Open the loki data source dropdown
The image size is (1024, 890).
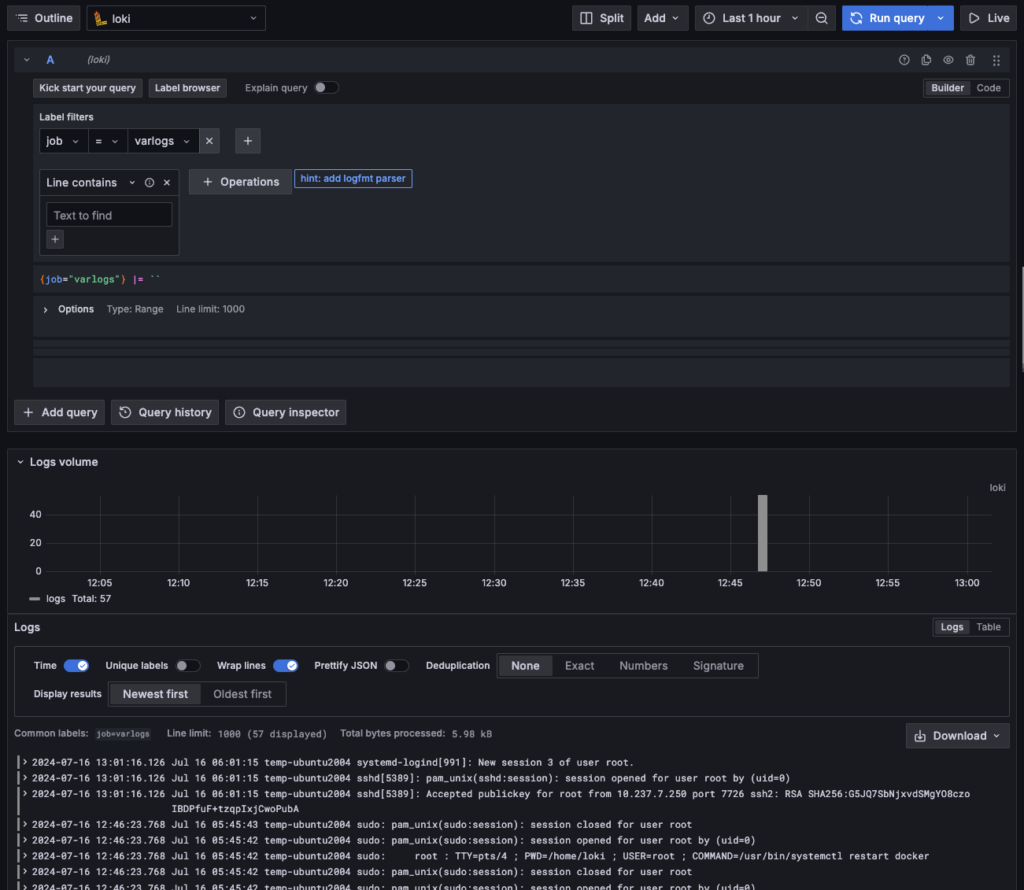[x=176, y=18]
